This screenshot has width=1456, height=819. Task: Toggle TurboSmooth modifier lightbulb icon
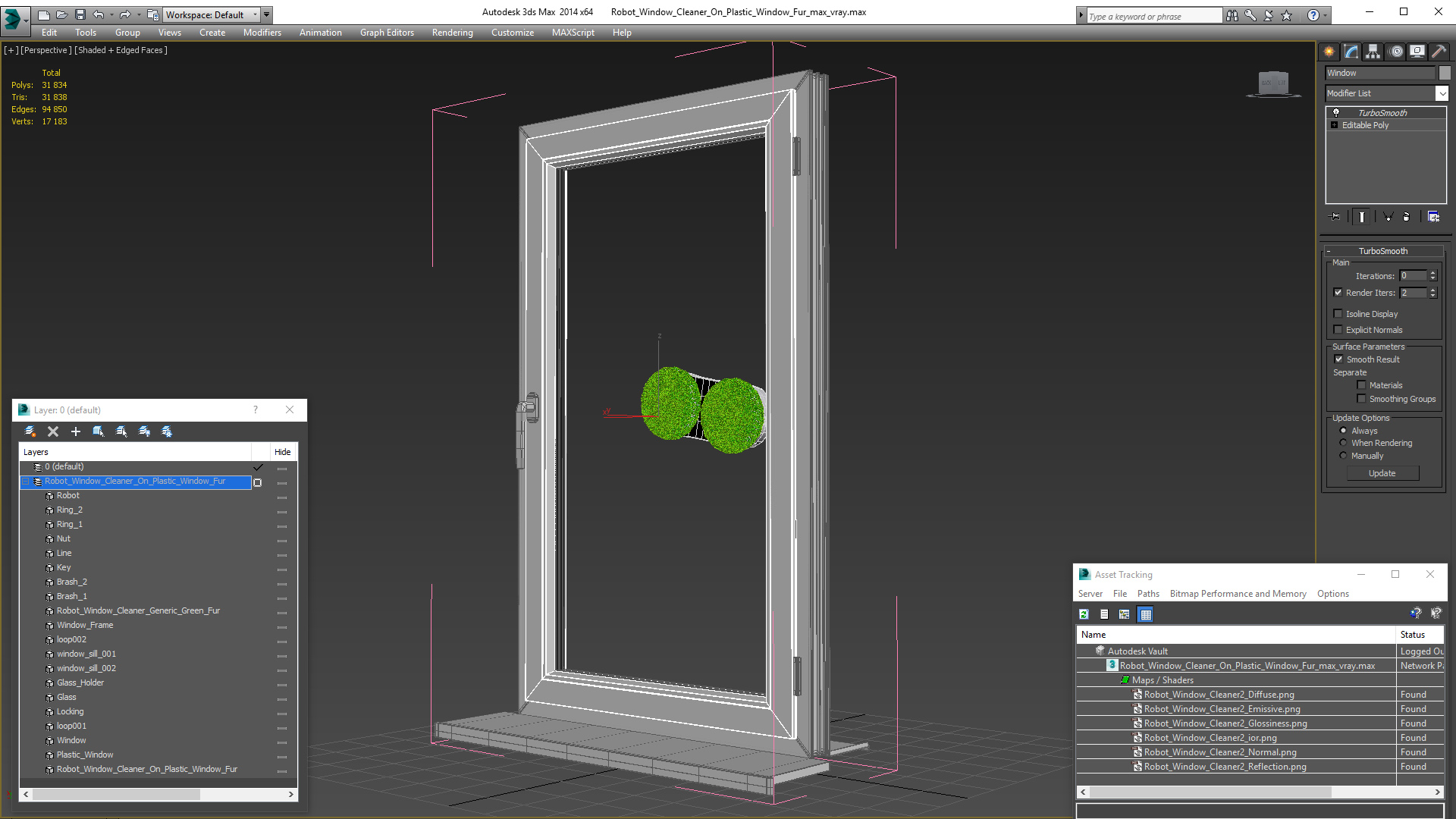[x=1336, y=112]
